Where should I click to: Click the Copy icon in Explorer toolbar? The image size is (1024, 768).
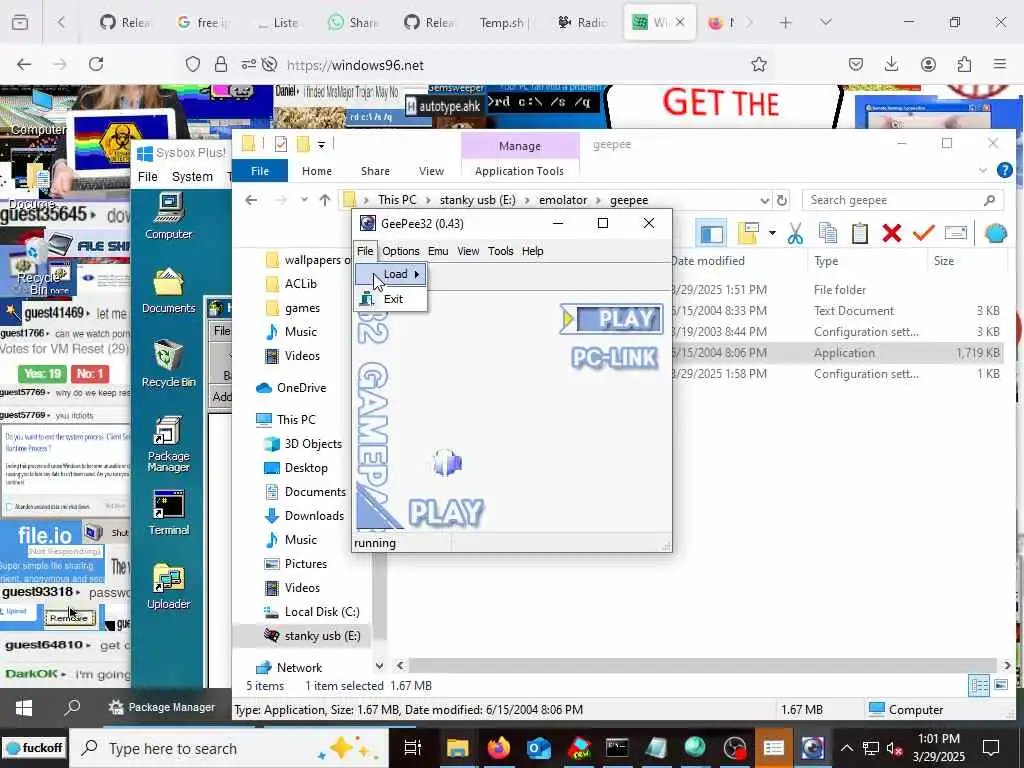[827, 233]
